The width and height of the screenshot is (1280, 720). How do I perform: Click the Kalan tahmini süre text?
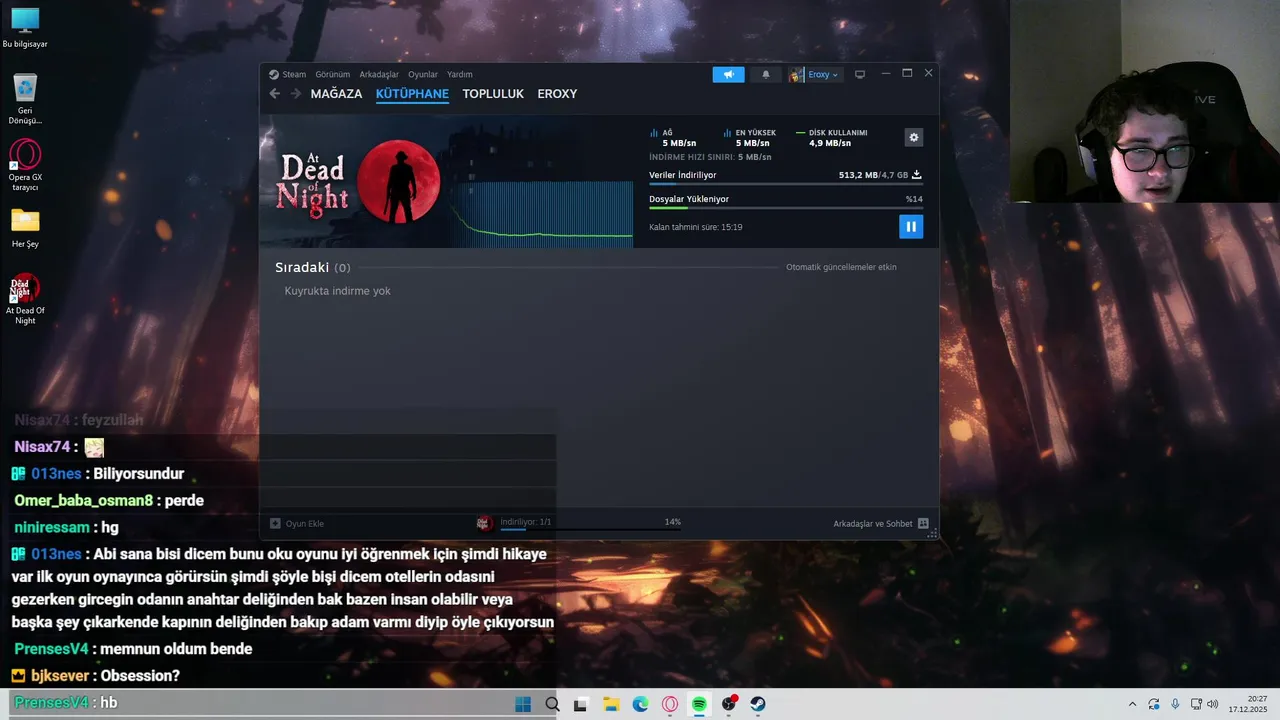pos(696,227)
